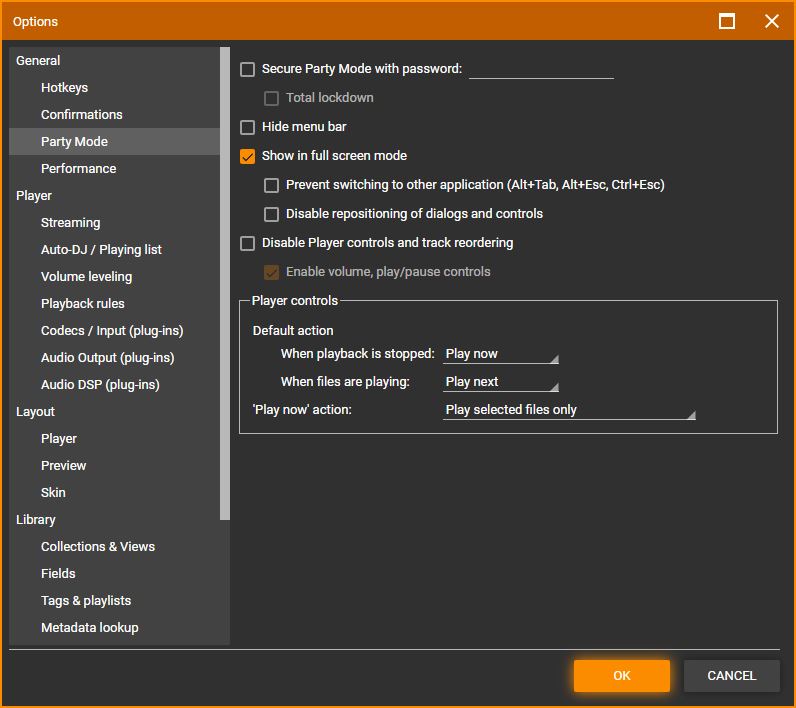
Task: Expand the 'When files are playing' dropdown
Action: coord(501,382)
